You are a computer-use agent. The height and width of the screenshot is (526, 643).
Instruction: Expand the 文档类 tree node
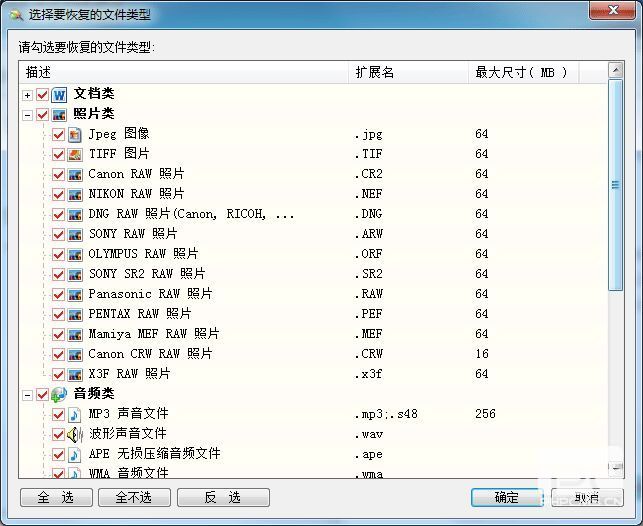[27, 94]
